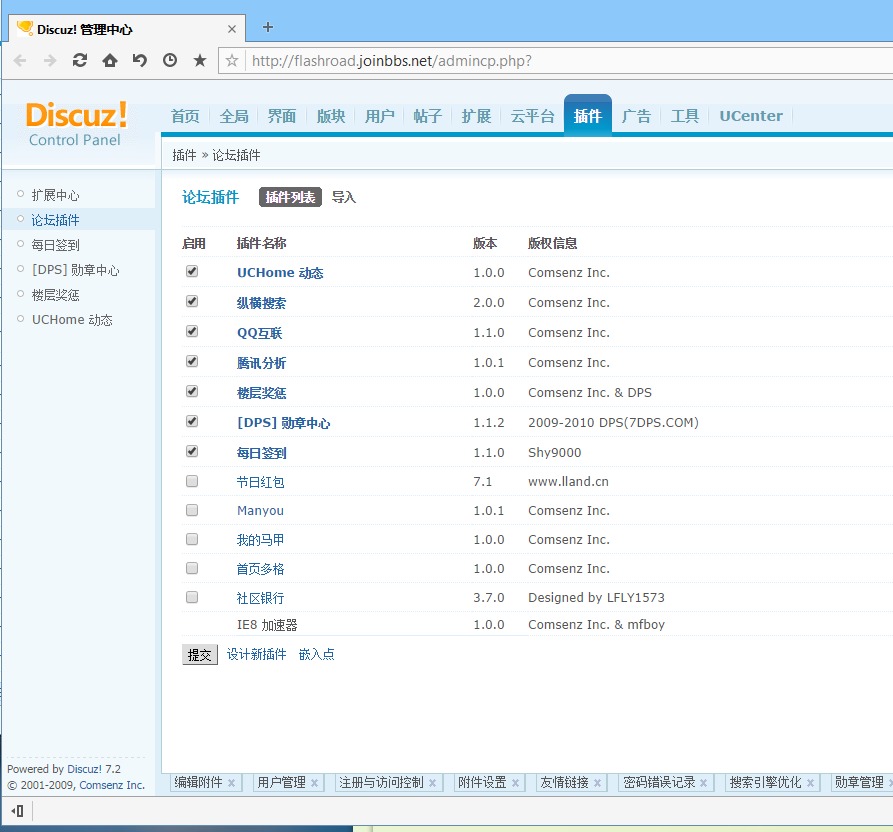Enable the 首页多格 plugin checkbox
The width and height of the screenshot is (893, 832).
(192, 568)
